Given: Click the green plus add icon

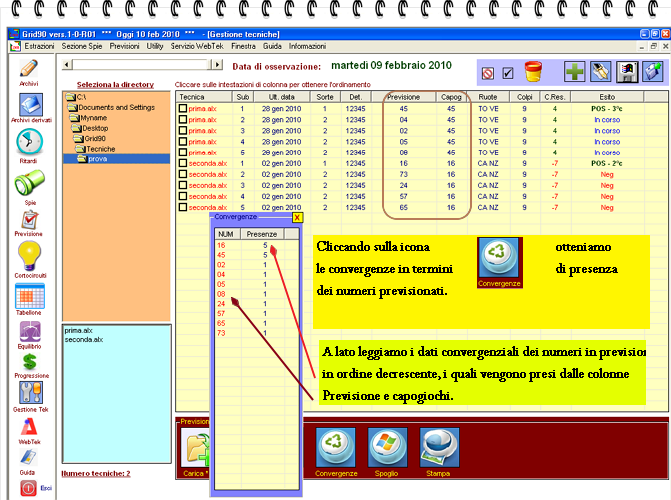Looking at the screenshot, I should pyautogui.click(x=574, y=71).
